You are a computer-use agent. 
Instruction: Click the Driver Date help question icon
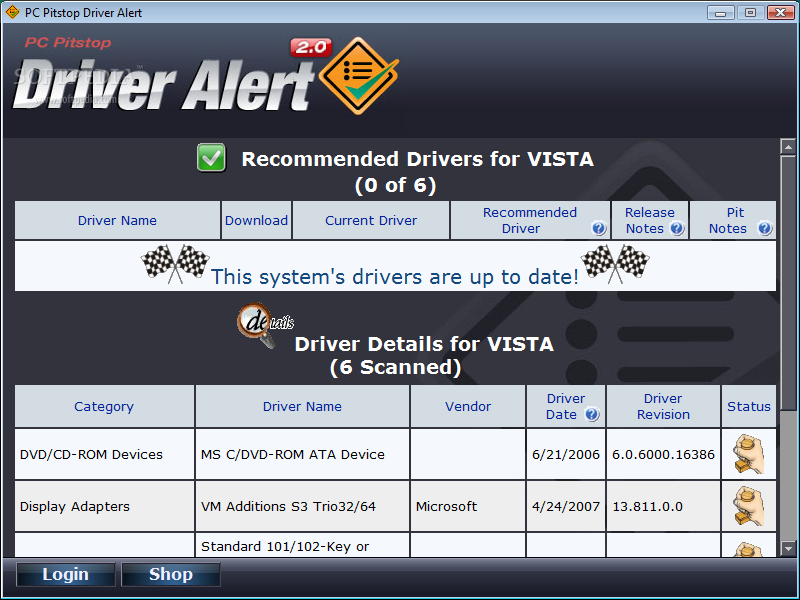click(592, 414)
